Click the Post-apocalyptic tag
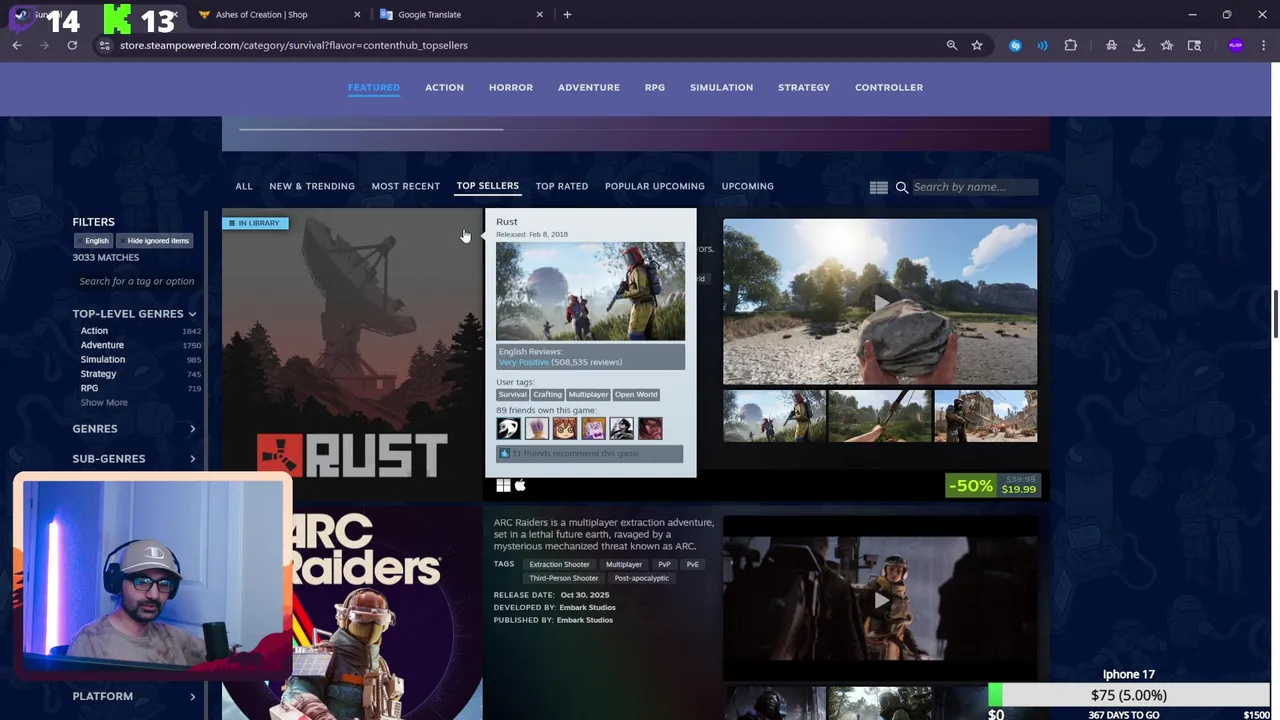 (642, 578)
